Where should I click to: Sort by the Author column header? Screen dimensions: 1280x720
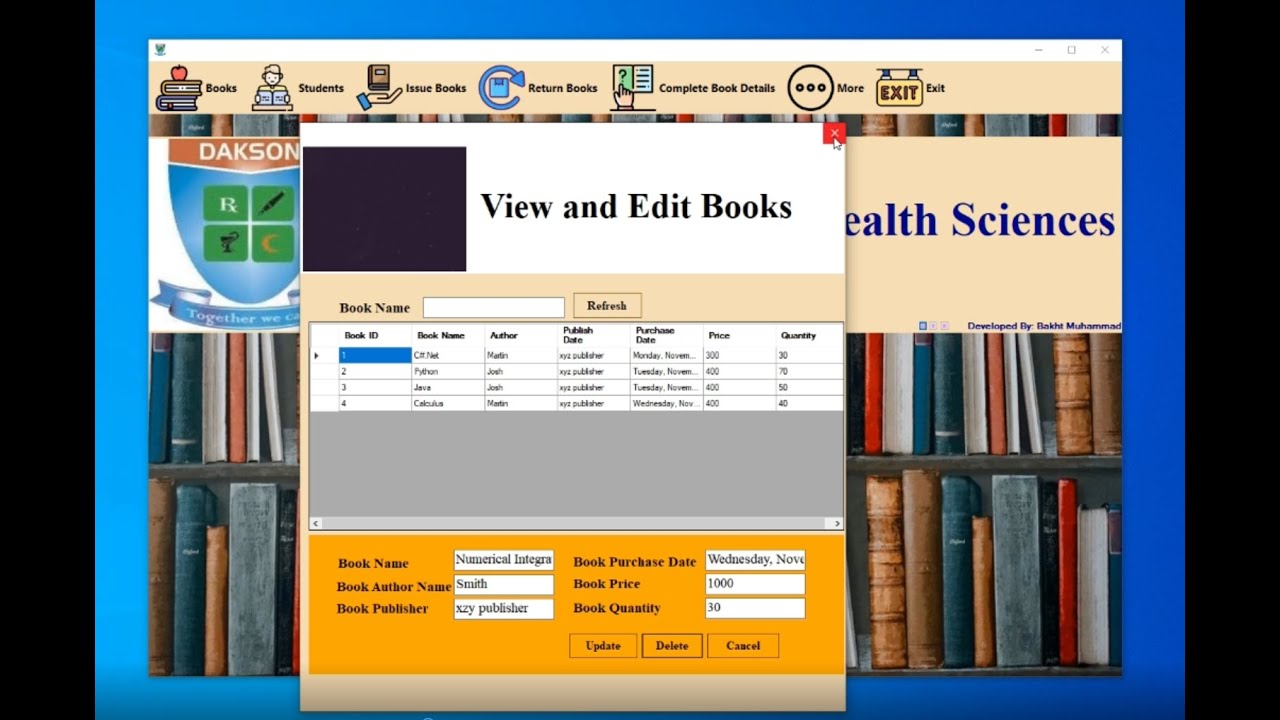tap(521, 335)
